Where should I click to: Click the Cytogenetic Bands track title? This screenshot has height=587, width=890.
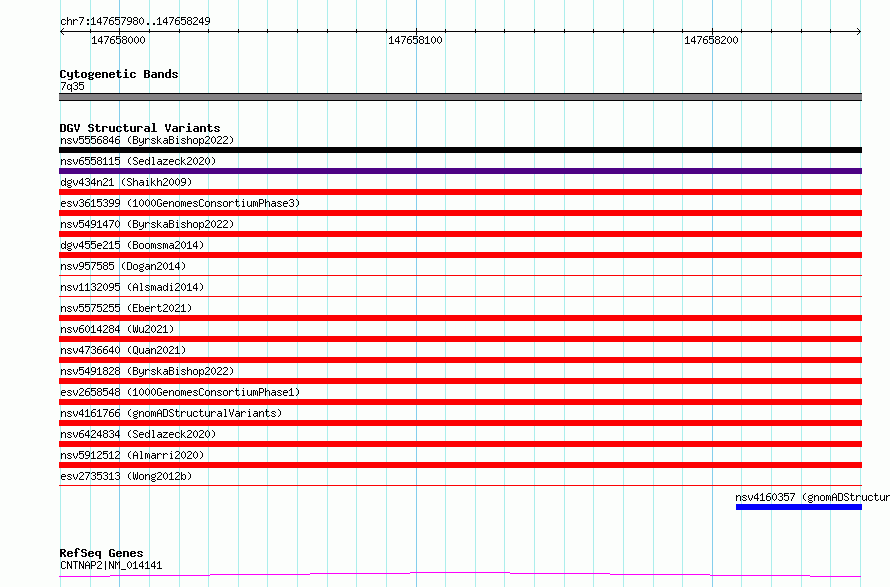point(119,74)
